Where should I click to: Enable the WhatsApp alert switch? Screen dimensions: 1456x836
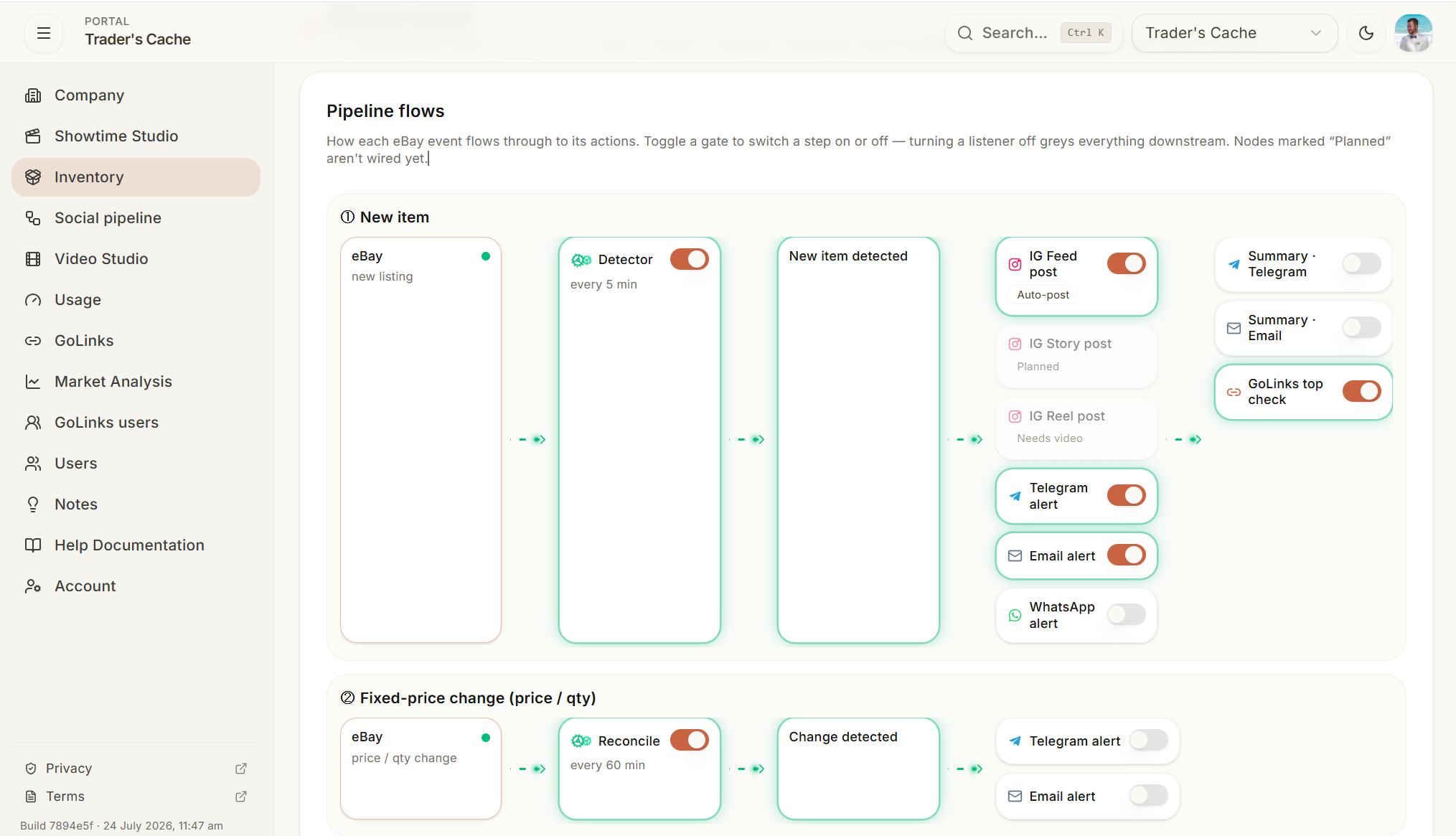1127,614
